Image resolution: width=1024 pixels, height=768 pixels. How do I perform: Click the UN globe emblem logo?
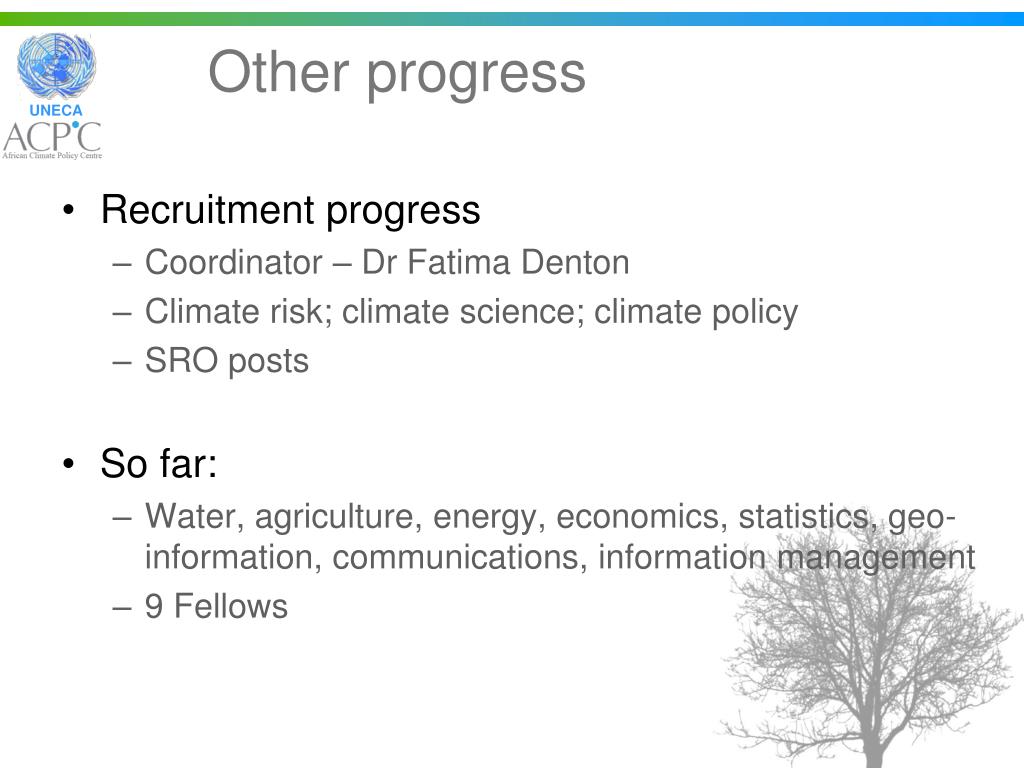pyautogui.click(x=56, y=67)
